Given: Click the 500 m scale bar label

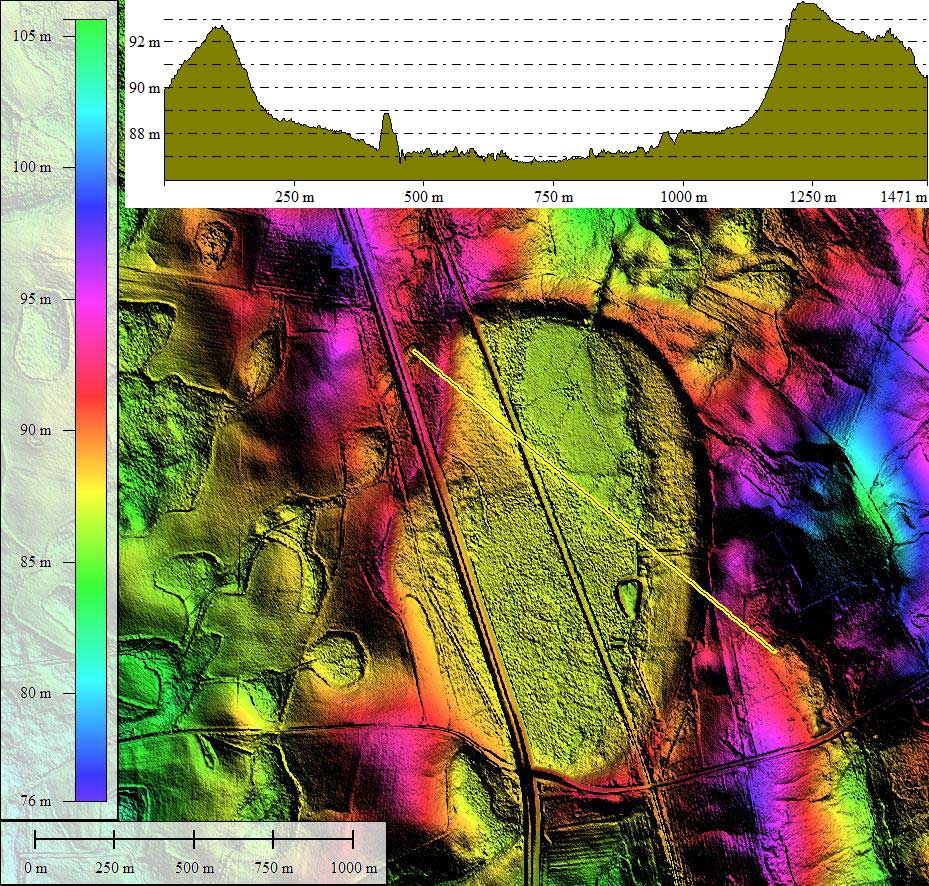Looking at the screenshot, I should (x=194, y=868).
